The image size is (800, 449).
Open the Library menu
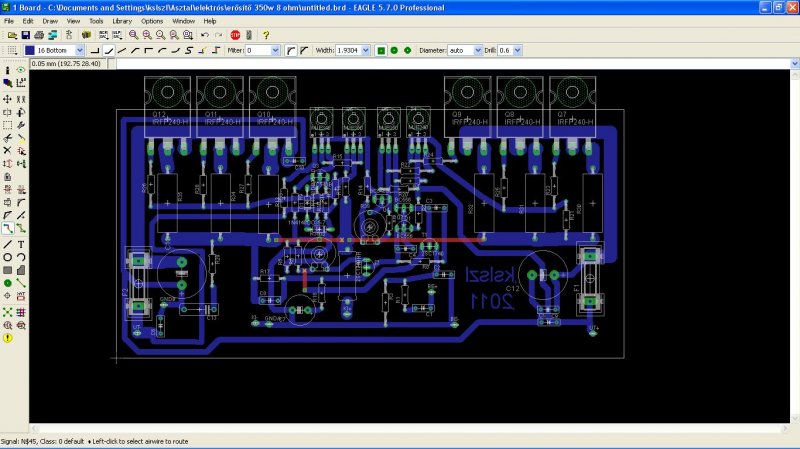[x=122, y=21]
